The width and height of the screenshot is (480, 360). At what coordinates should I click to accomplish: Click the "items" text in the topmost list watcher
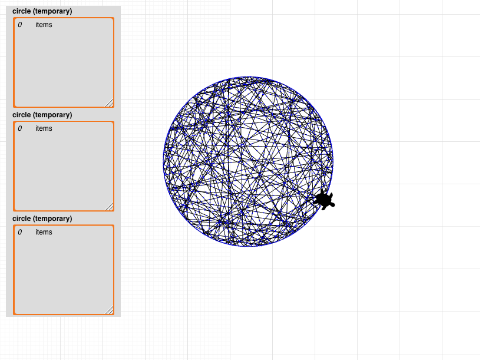click(44, 25)
